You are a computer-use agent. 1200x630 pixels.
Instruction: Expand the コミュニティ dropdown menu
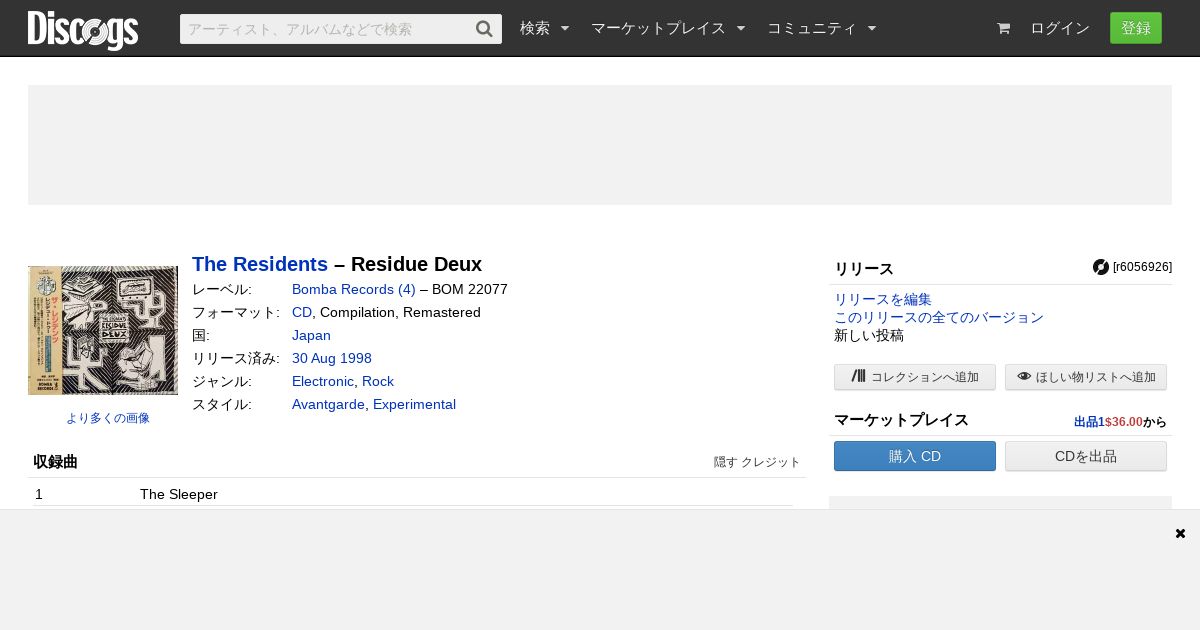click(x=822, y=28)
